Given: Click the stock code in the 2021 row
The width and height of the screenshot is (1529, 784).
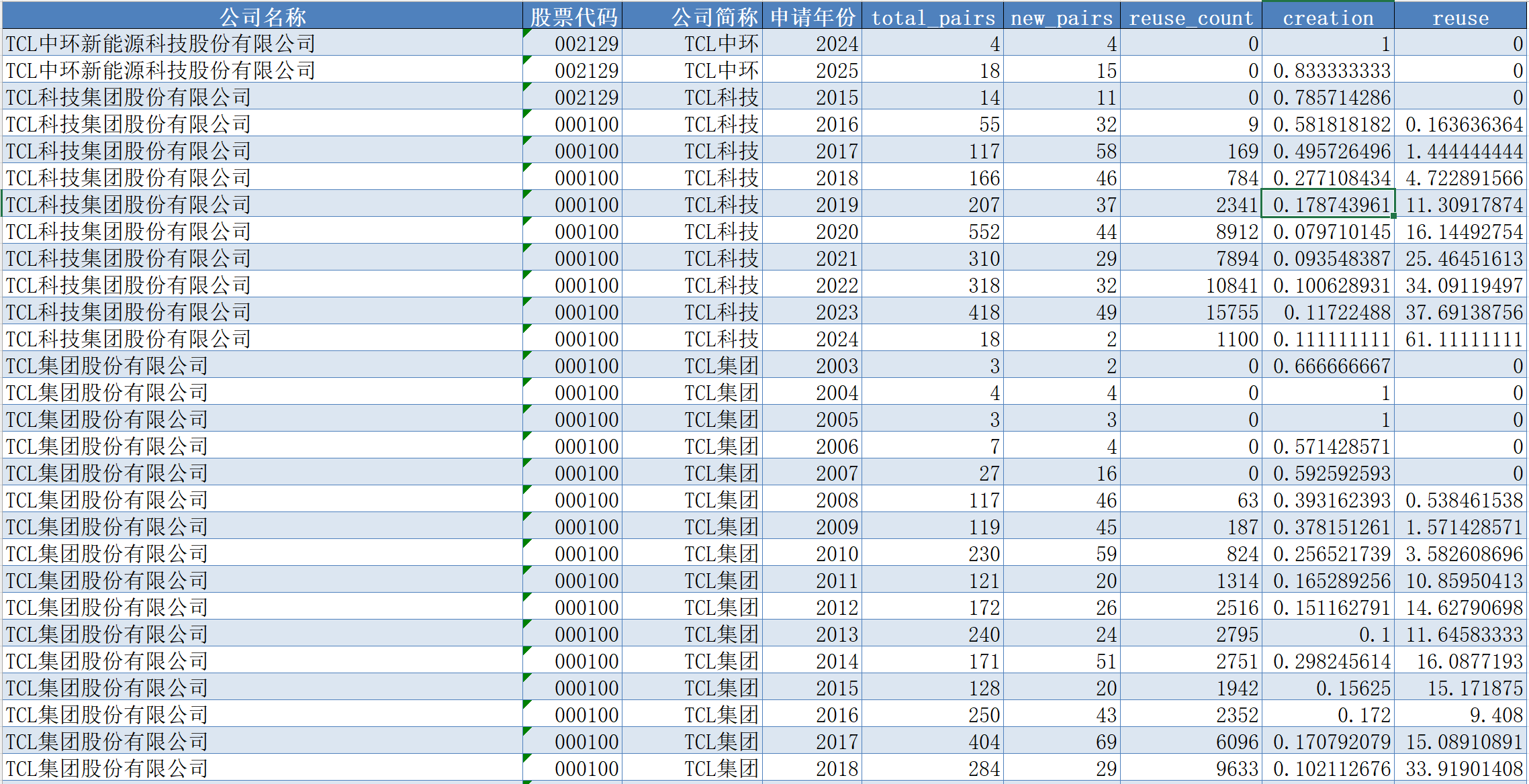Looking at the screenshot, I should 573,258.
